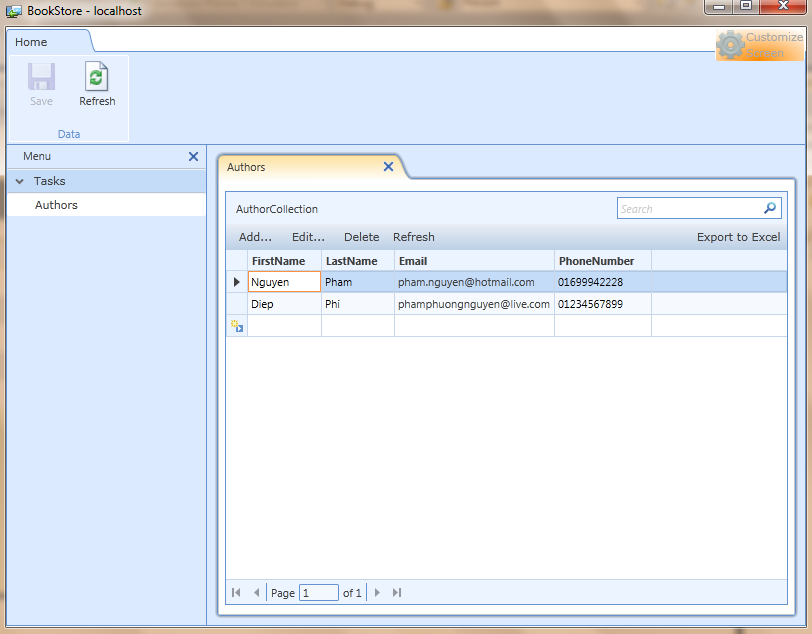Delete the selected author

click(x=361, y=237)
